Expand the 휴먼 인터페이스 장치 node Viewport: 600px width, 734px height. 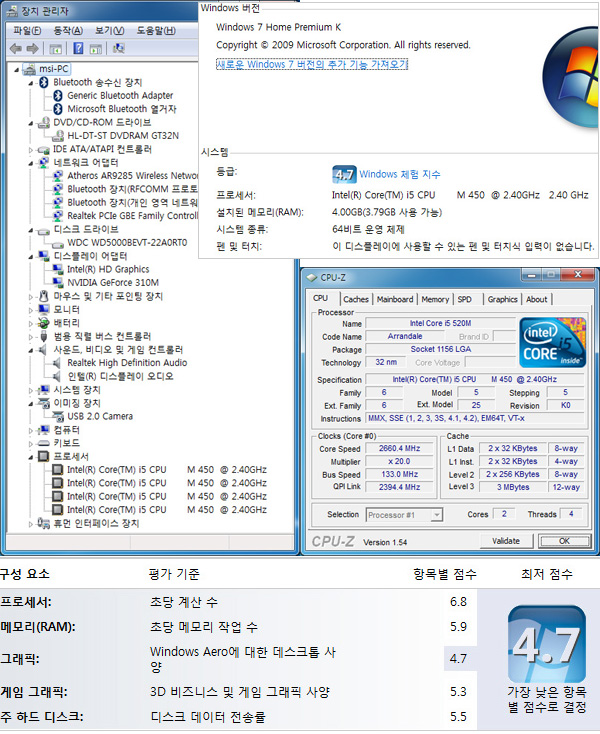tap(31, 524)
